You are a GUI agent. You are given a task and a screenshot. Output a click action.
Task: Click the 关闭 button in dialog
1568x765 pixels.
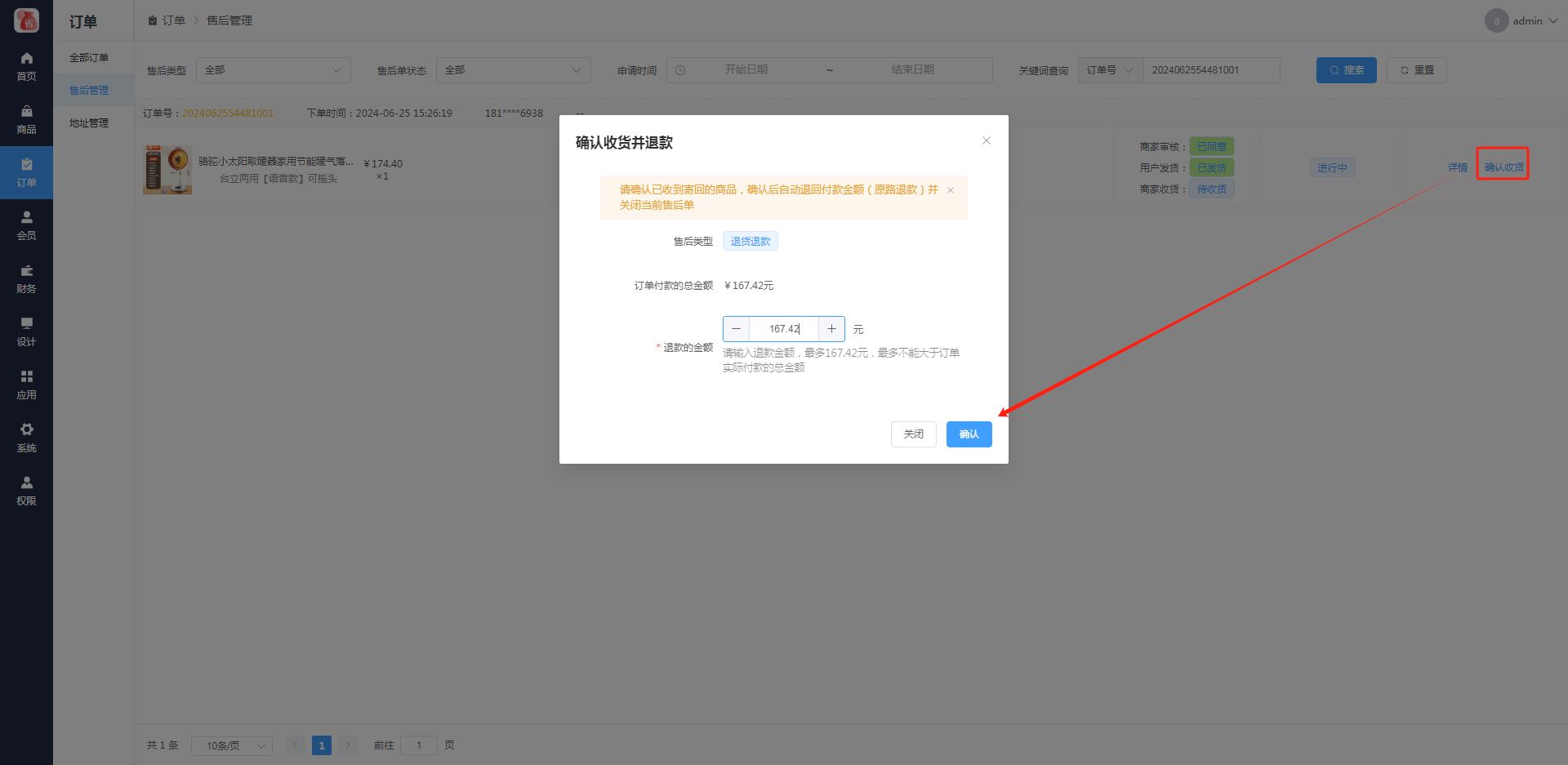(913, 434)
